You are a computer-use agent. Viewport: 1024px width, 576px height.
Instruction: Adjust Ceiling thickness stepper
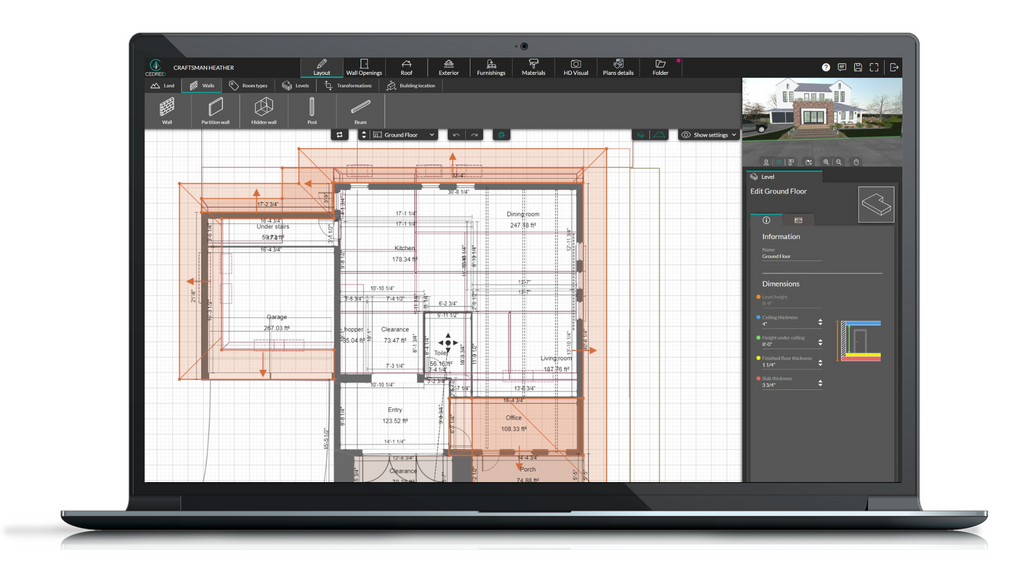(x=820, y=322)
